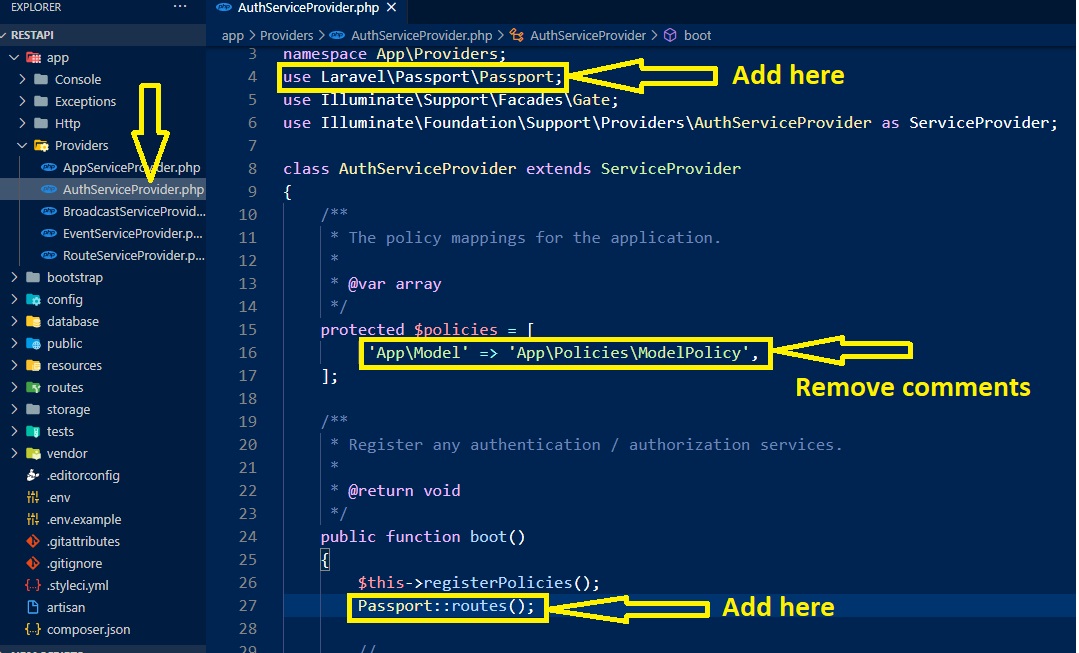
Task: Select Providers in the breadcrumb path
Action: click(286, 35)
